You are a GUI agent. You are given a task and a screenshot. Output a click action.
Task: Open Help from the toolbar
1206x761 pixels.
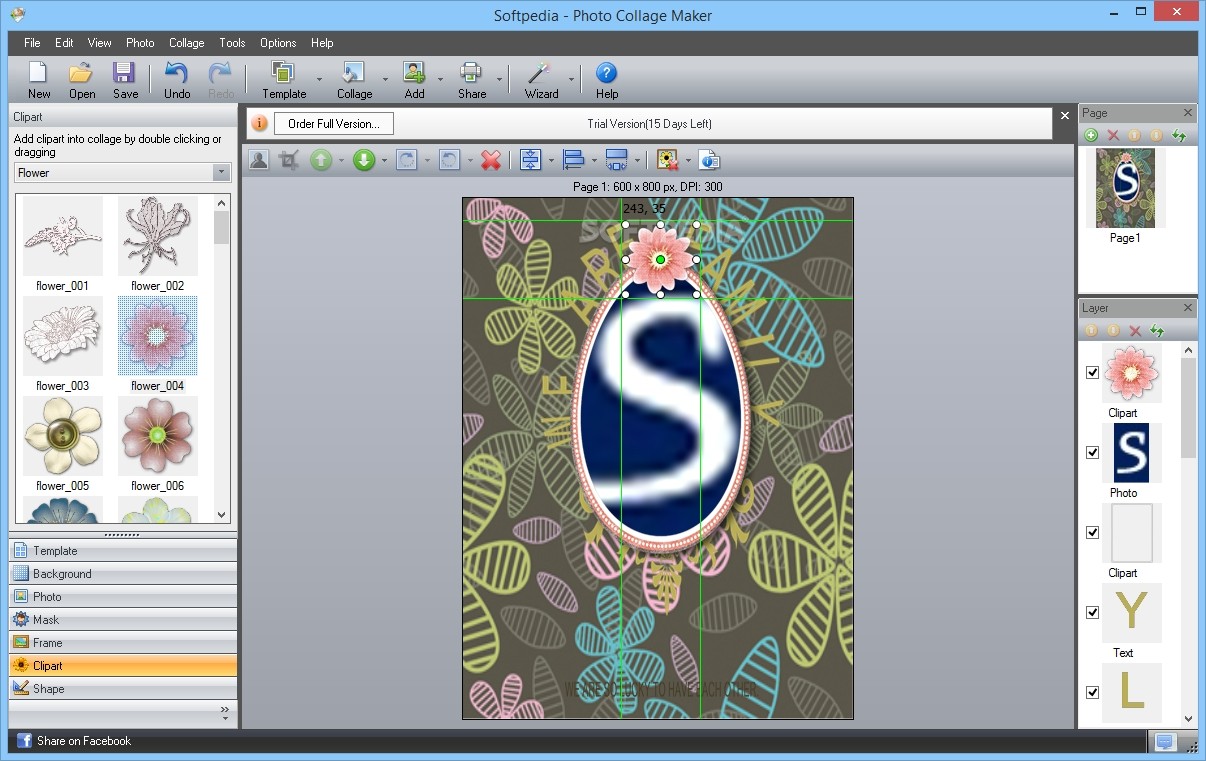click(x=607, y=80)
